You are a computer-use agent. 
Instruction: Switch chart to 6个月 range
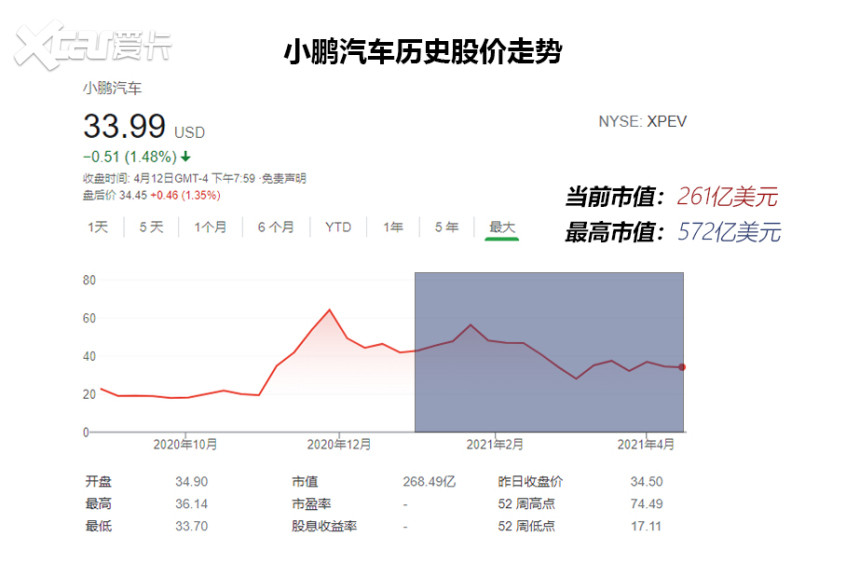pyautogui.click(x=276, y=227)
